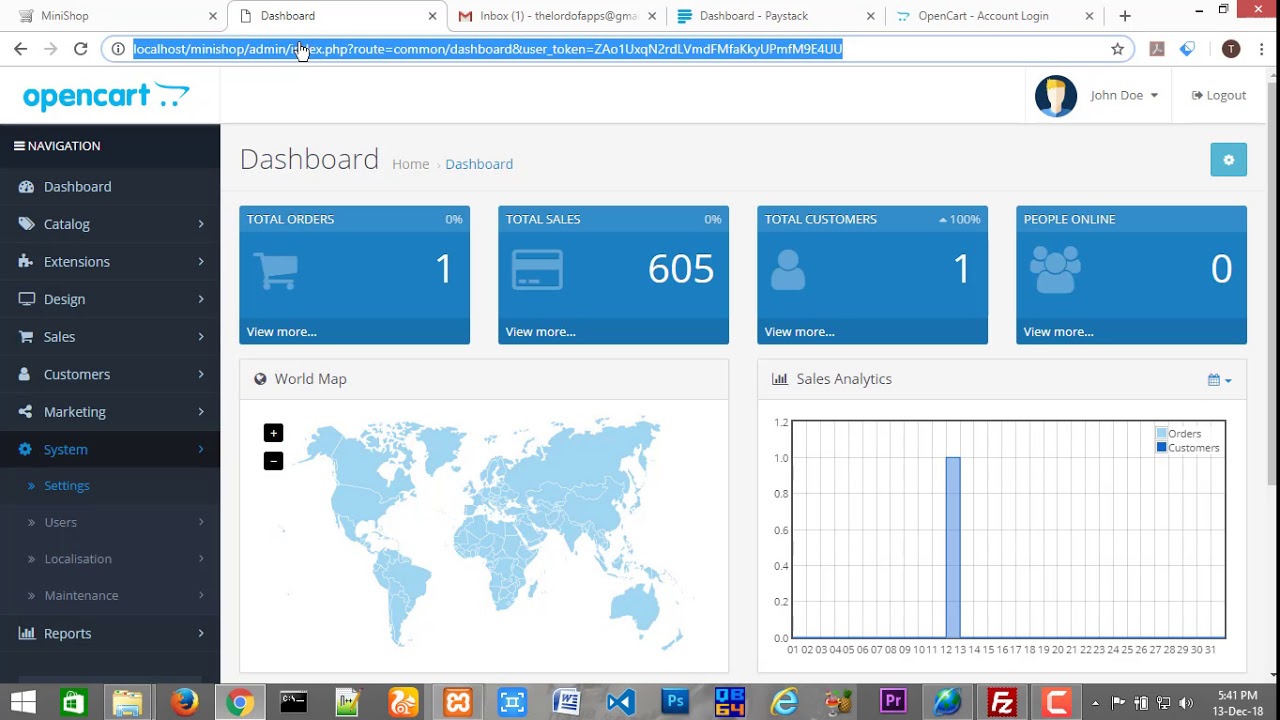Click the Catalog tags icon
Screen dimensions: 1280x720
[x=26, y=224]
